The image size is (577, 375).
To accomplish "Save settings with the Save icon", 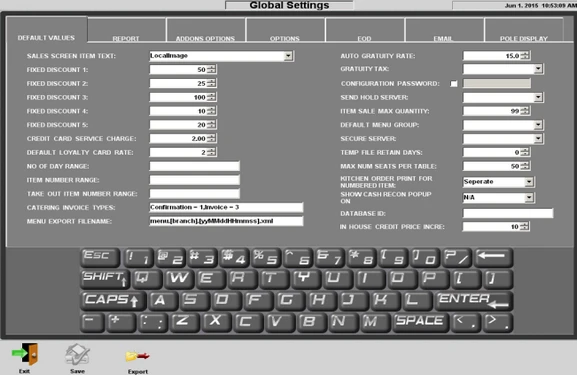I will [77, 354].
